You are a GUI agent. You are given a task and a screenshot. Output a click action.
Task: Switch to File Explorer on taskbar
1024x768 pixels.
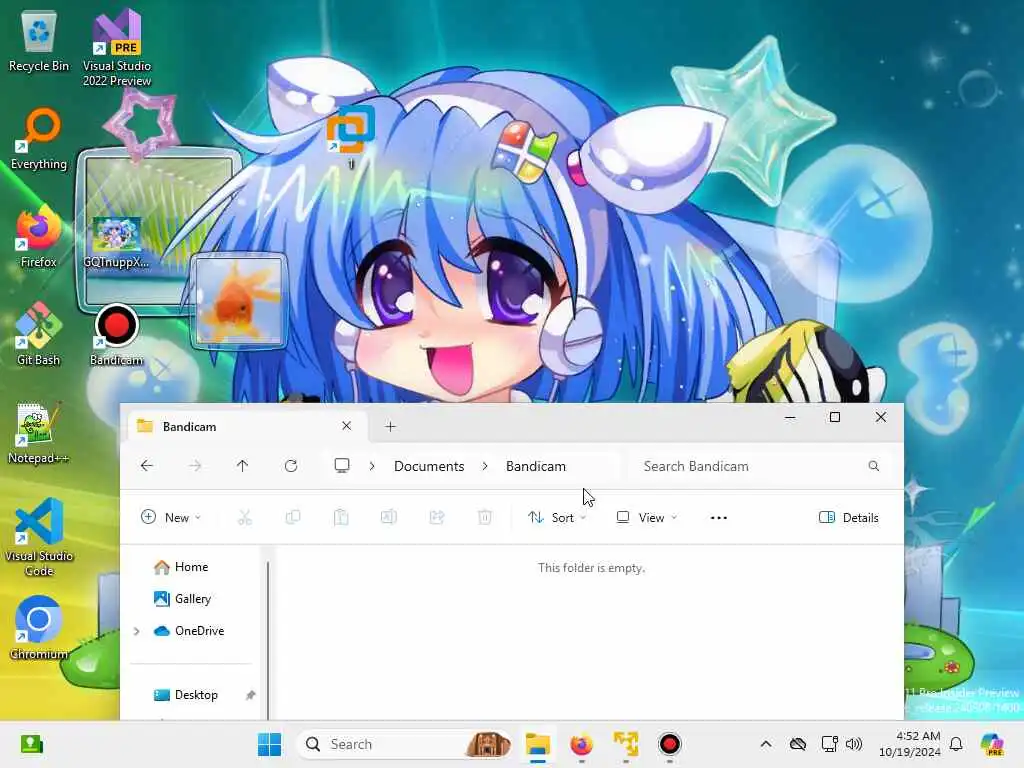pos(538,744)
